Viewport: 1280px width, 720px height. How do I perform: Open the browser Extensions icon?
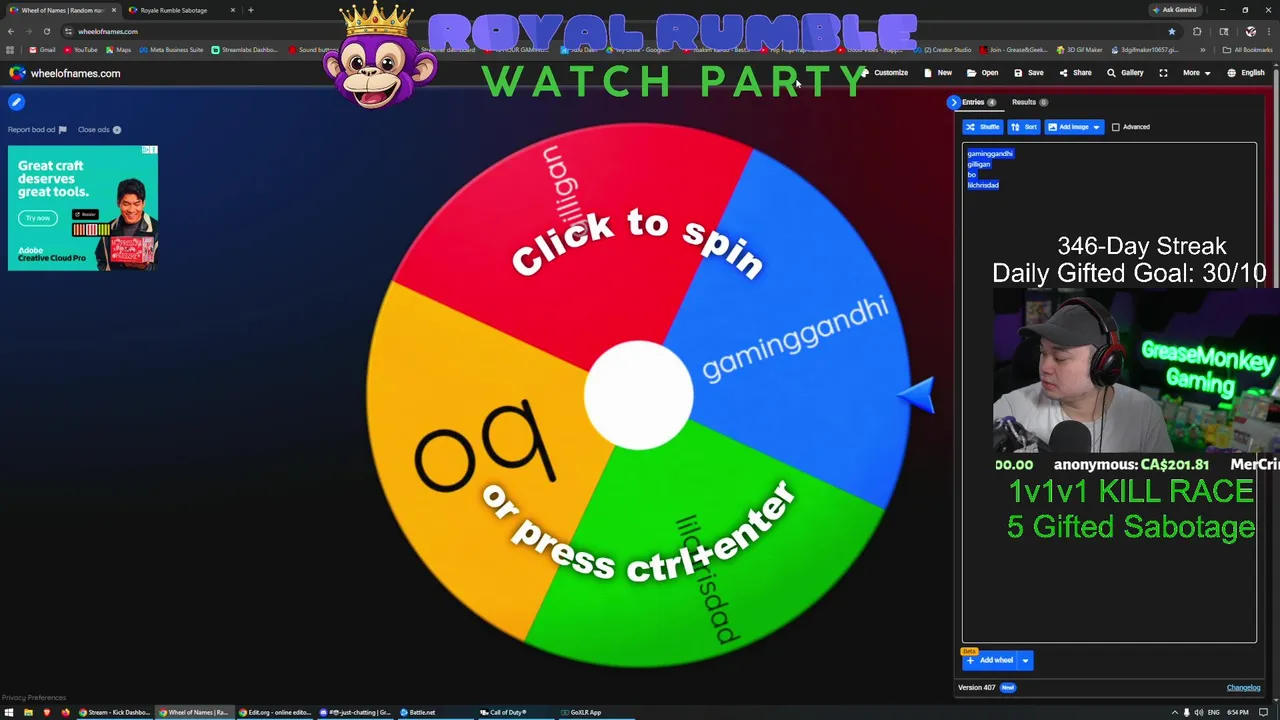pyautogui.click(x=1197, y=31)
